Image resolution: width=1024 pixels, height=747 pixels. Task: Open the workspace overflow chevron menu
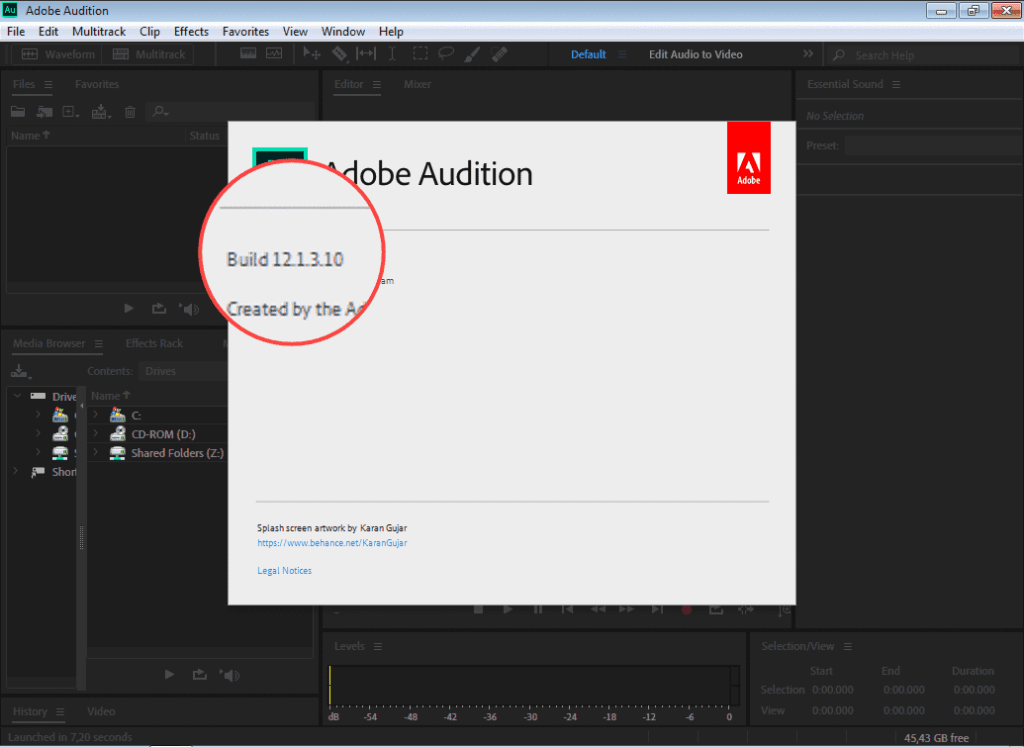pos(808,54)
